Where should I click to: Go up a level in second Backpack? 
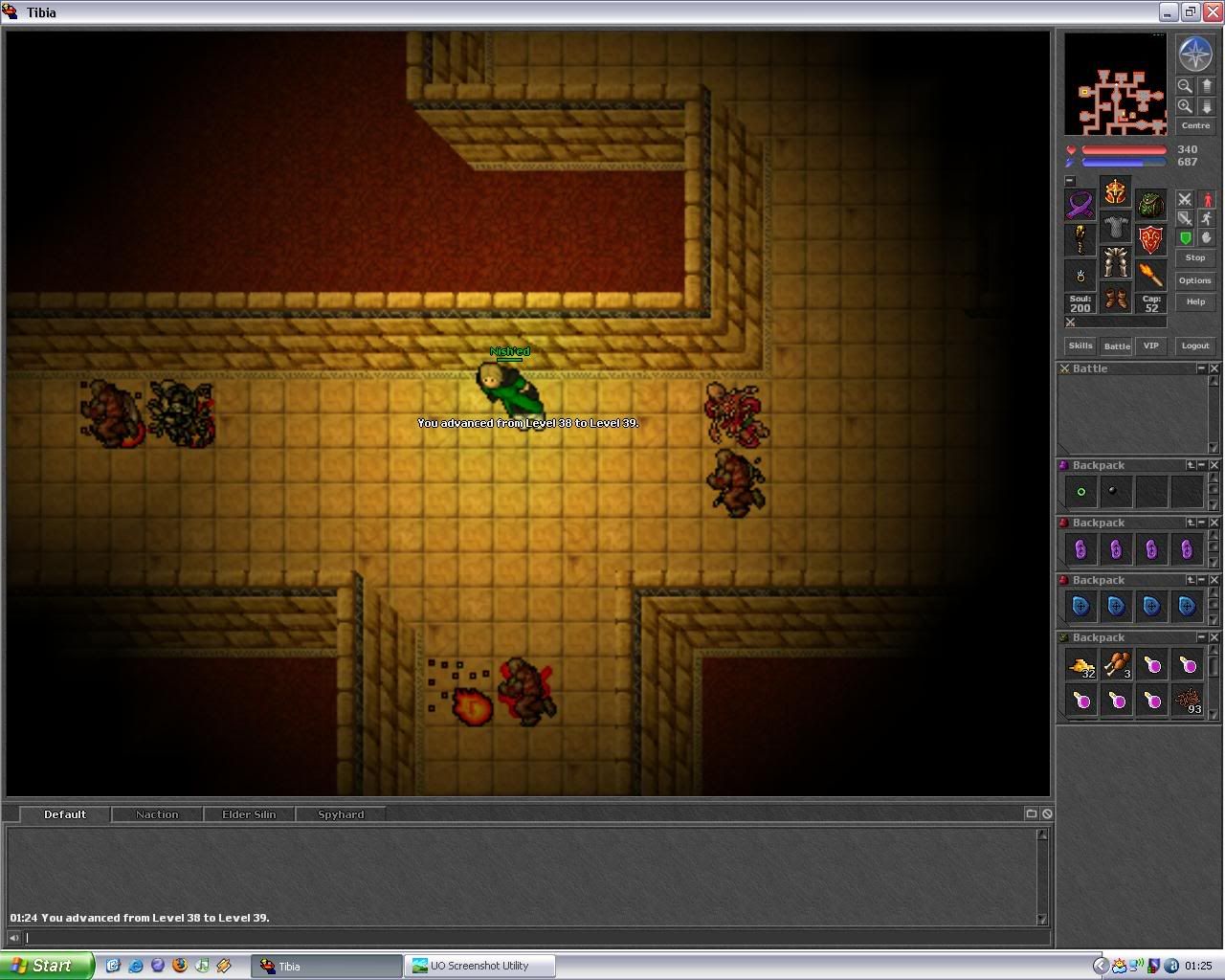(x=1191, y=523)
